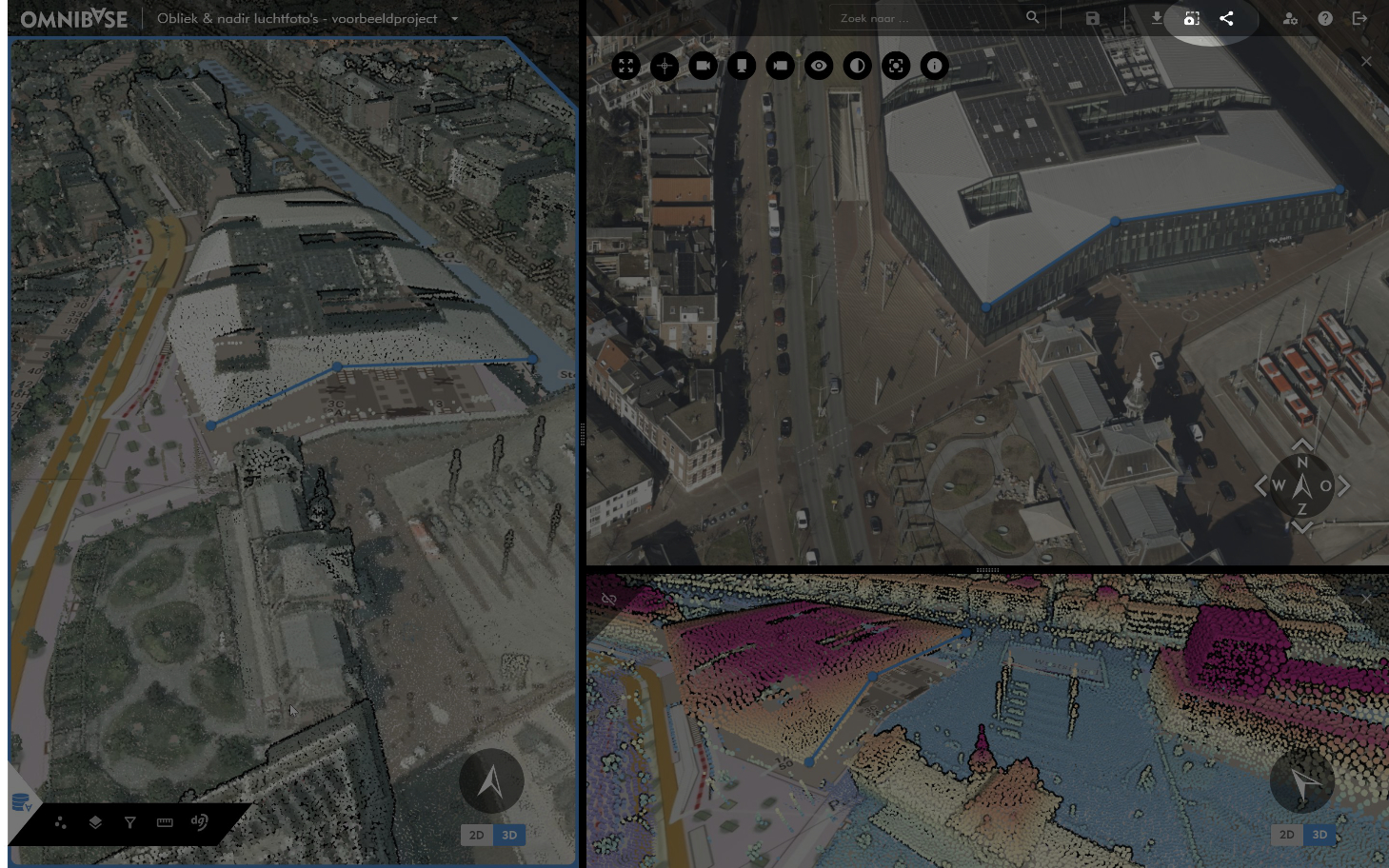Viewport: 1389px width, 868px height.
Task: Toggle the contrast half-circle icon
Action: tap(858, 66)
